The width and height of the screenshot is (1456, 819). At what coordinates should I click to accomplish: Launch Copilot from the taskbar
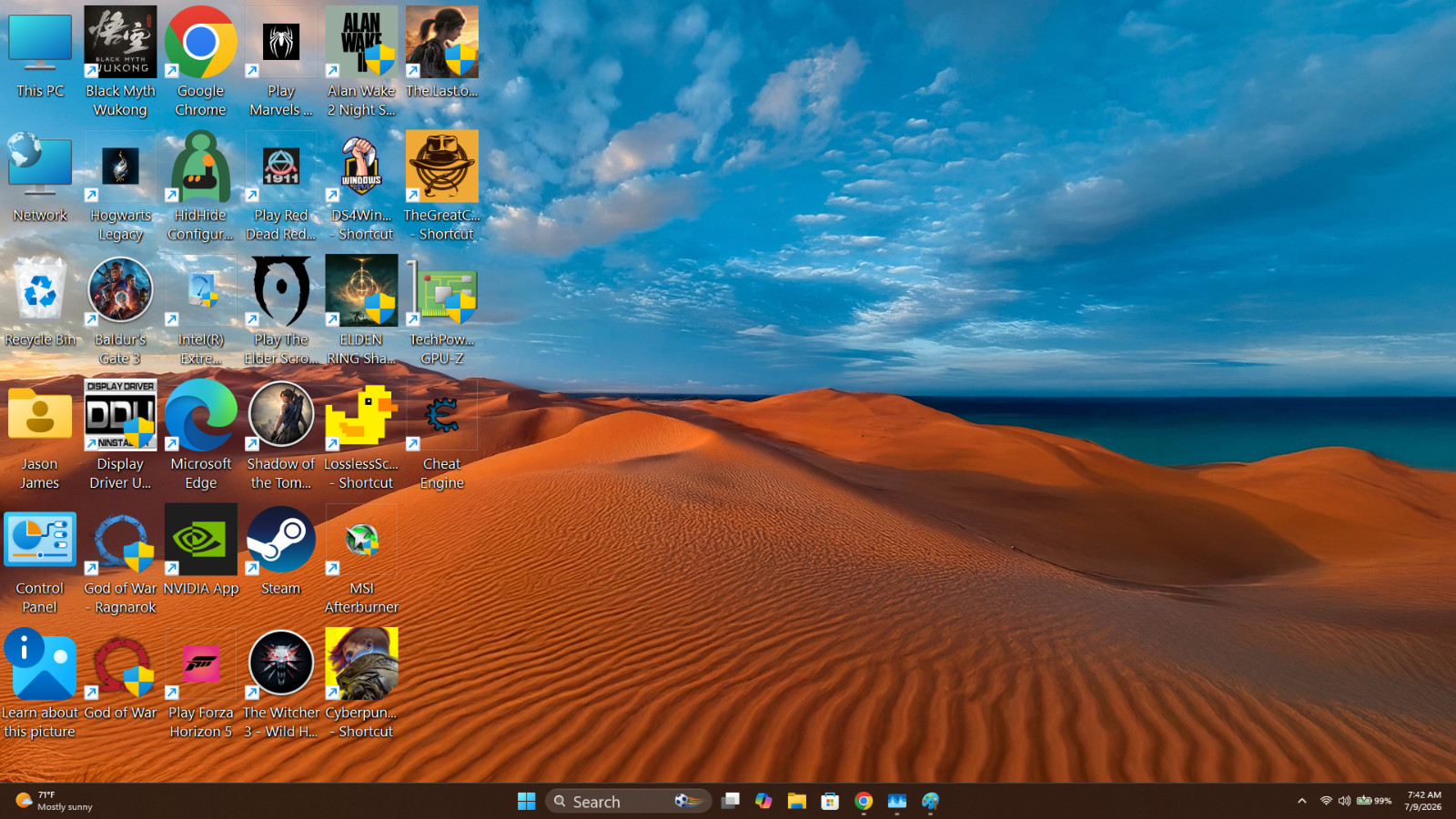pyautogui.click(x=763, y=801)
